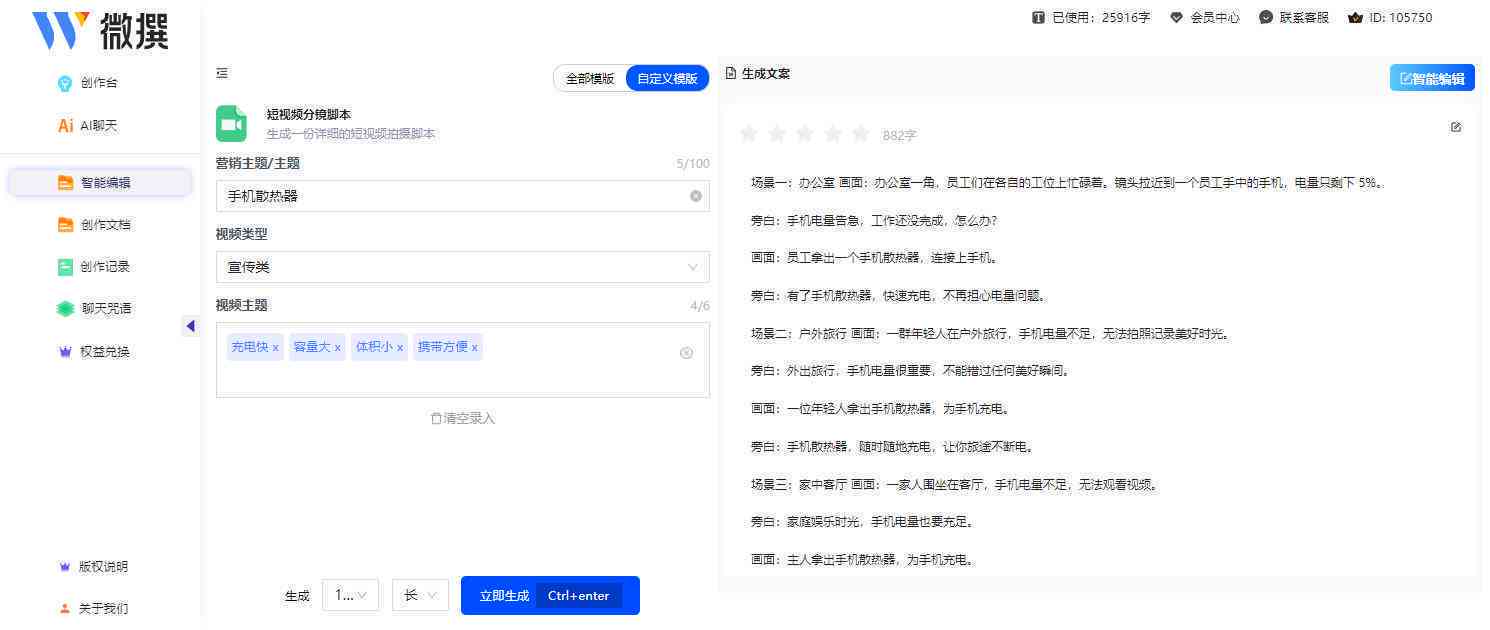
Task: Click the 已使用:25916字 text
Action: pyautogui.click(x=1101, y=17)
